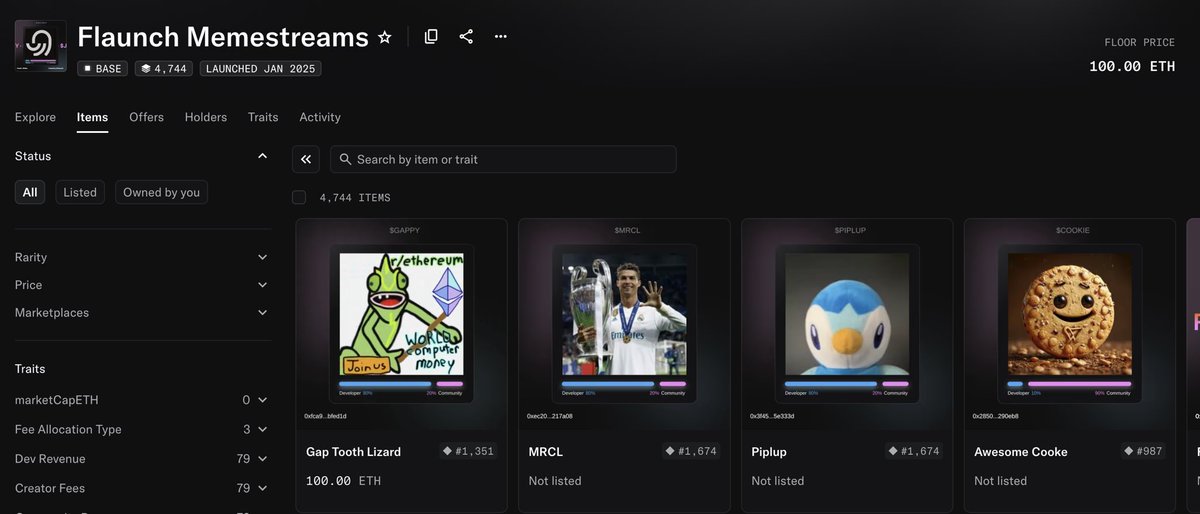Click the Piplup item title

pos(769,452)
